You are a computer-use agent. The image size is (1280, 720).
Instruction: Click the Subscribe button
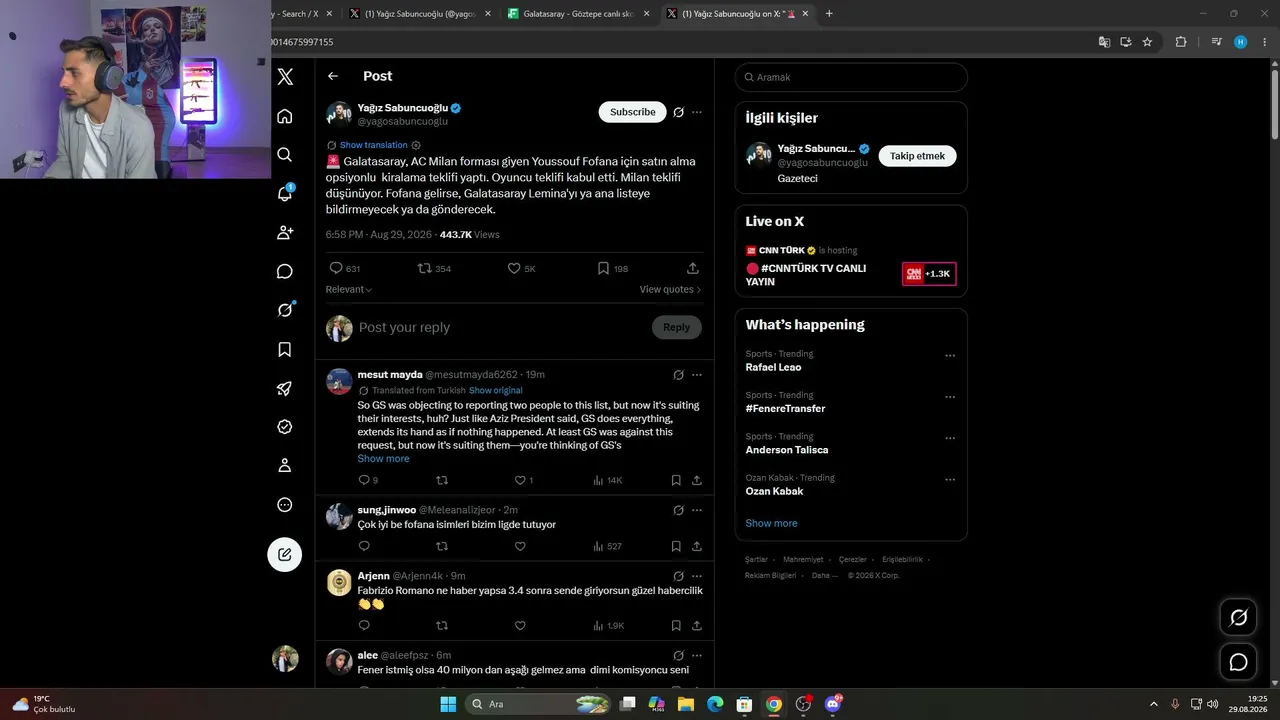pyautogui.click(x=633, y=112)
